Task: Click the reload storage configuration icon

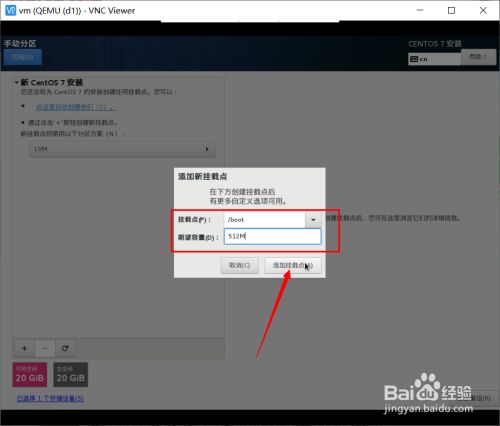Action: (x=65, y=348)
